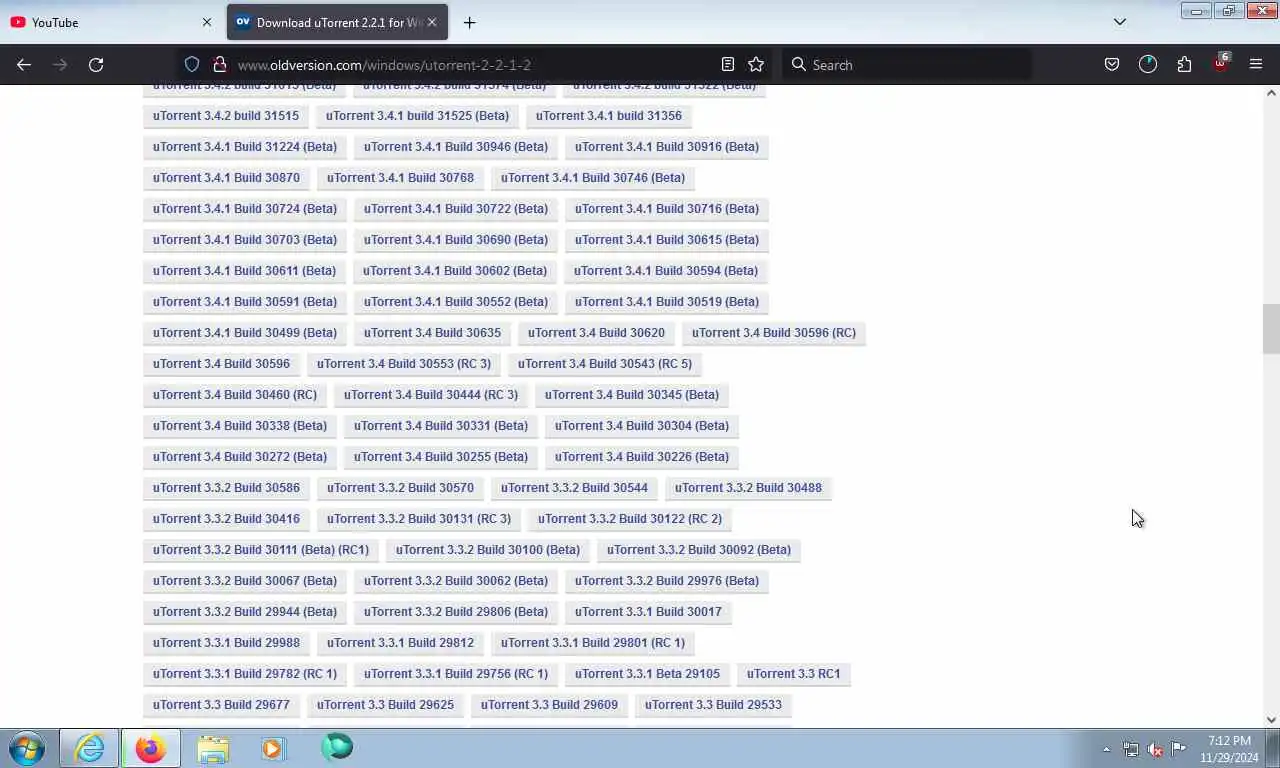The width and height of the screenshot is (1280, 768).
Task: Click uTorrent 3.4 Build 30345 (Beta)
Action: click(632, 395)
